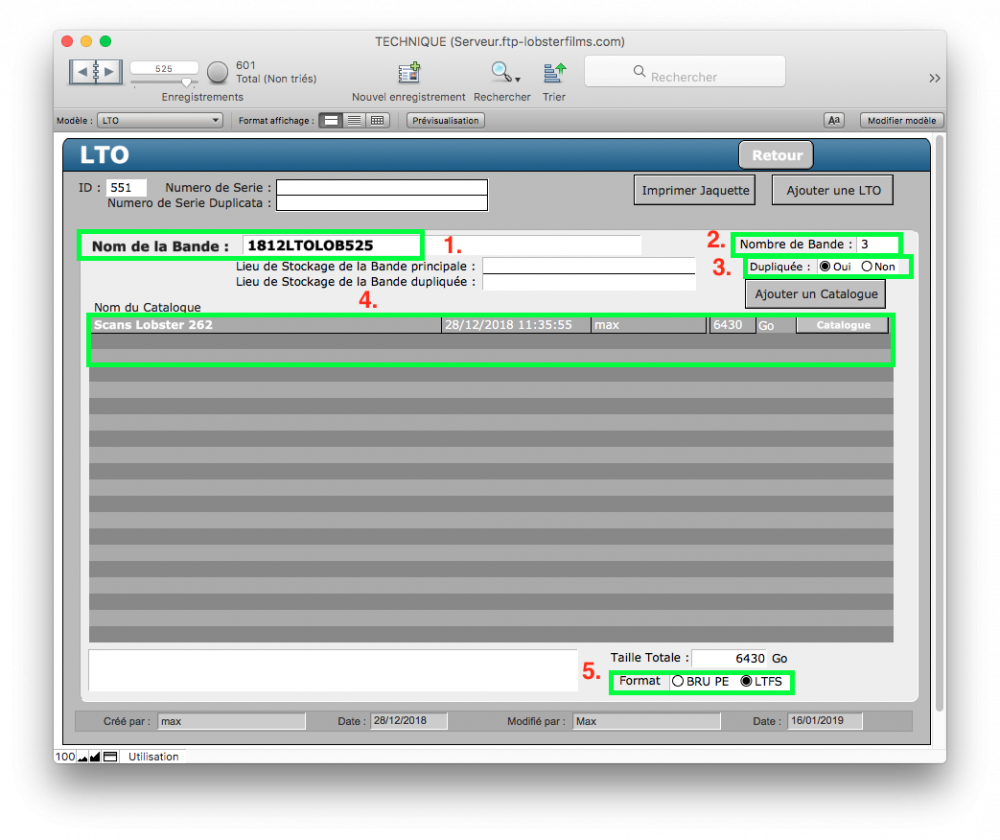Screen dimensions: 1000x840
Task: Expand the toolbar overflow chevron
Action: point(934,78)
